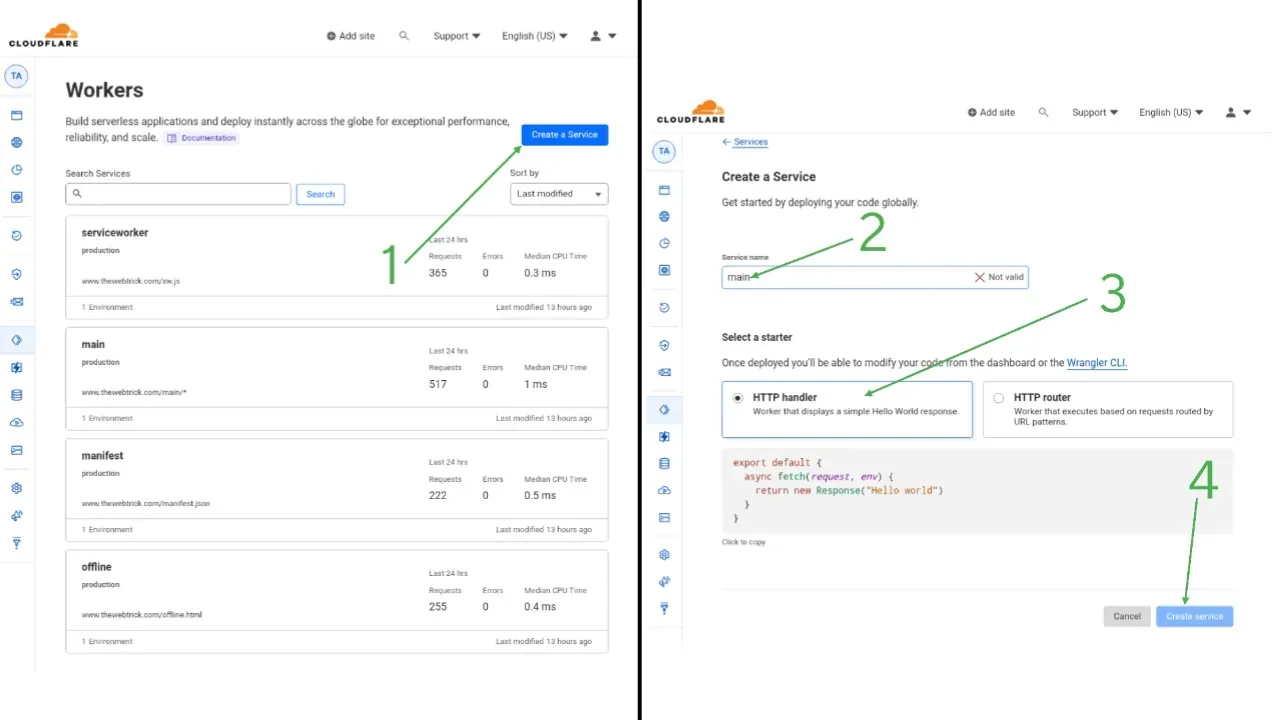
Task: Open the serviceworker service card
Action: click(x=336, y=267)
